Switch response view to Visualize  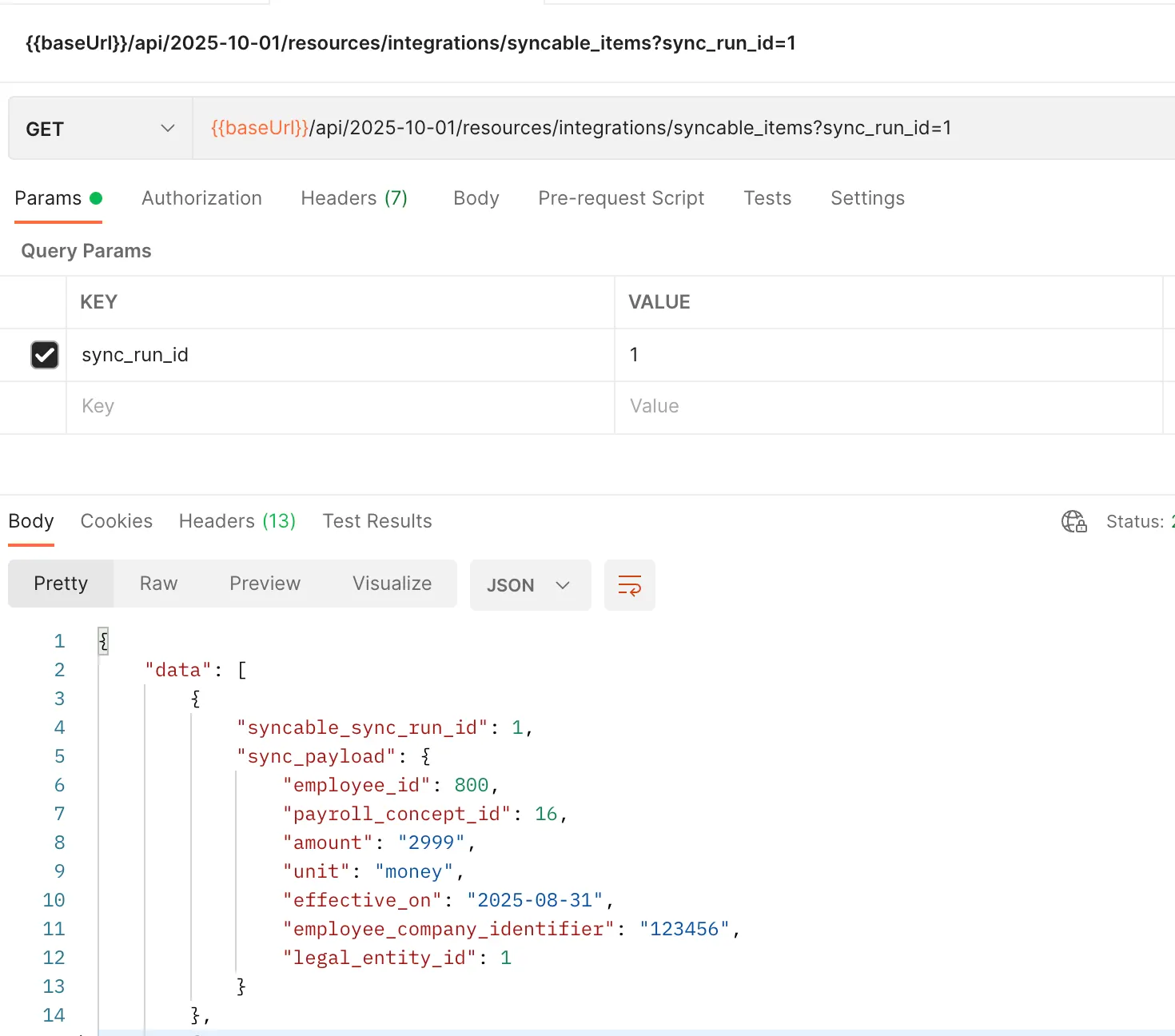tap(392, 584)
